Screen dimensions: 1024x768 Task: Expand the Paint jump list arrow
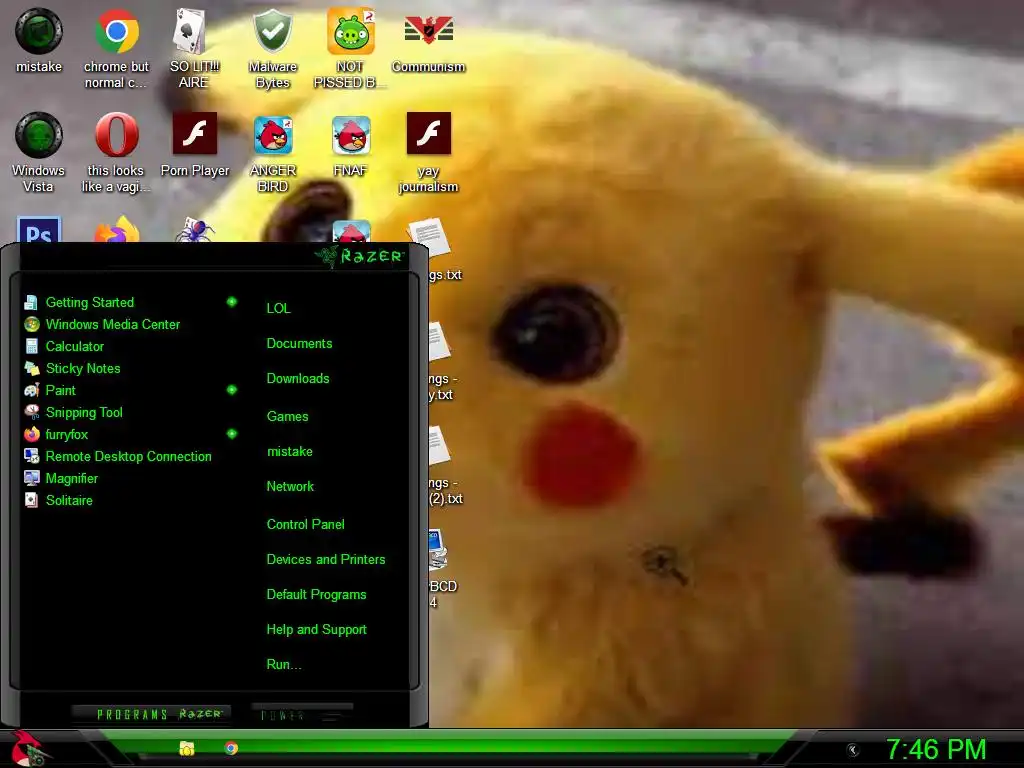(x=232, y=390)
